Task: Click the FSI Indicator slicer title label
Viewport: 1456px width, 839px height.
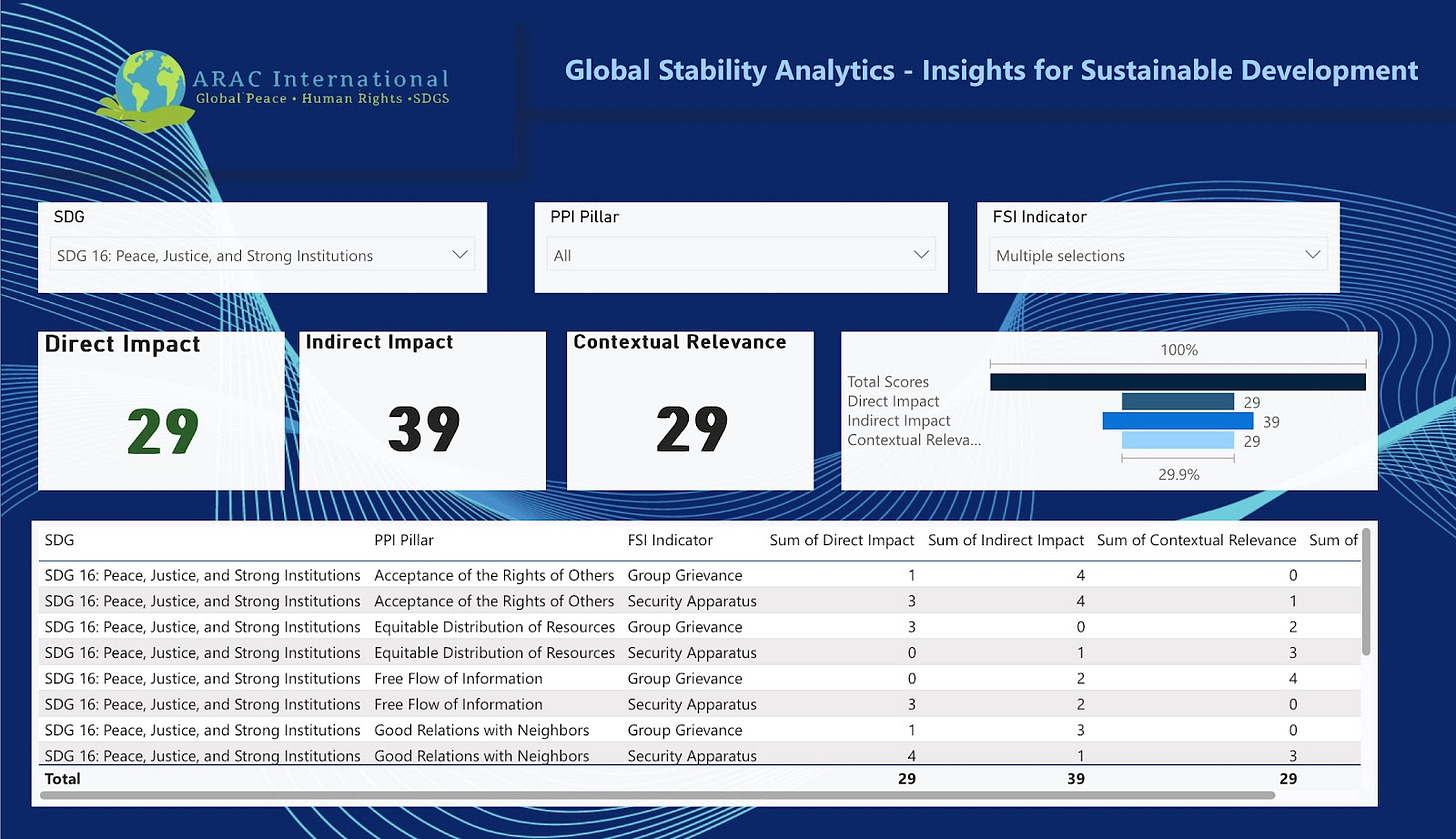Action: point(1039,216)
